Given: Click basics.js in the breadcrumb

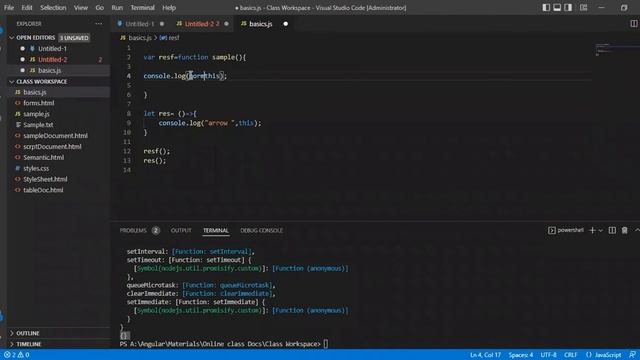Looking at the screenshot, I should click(140, 38).
